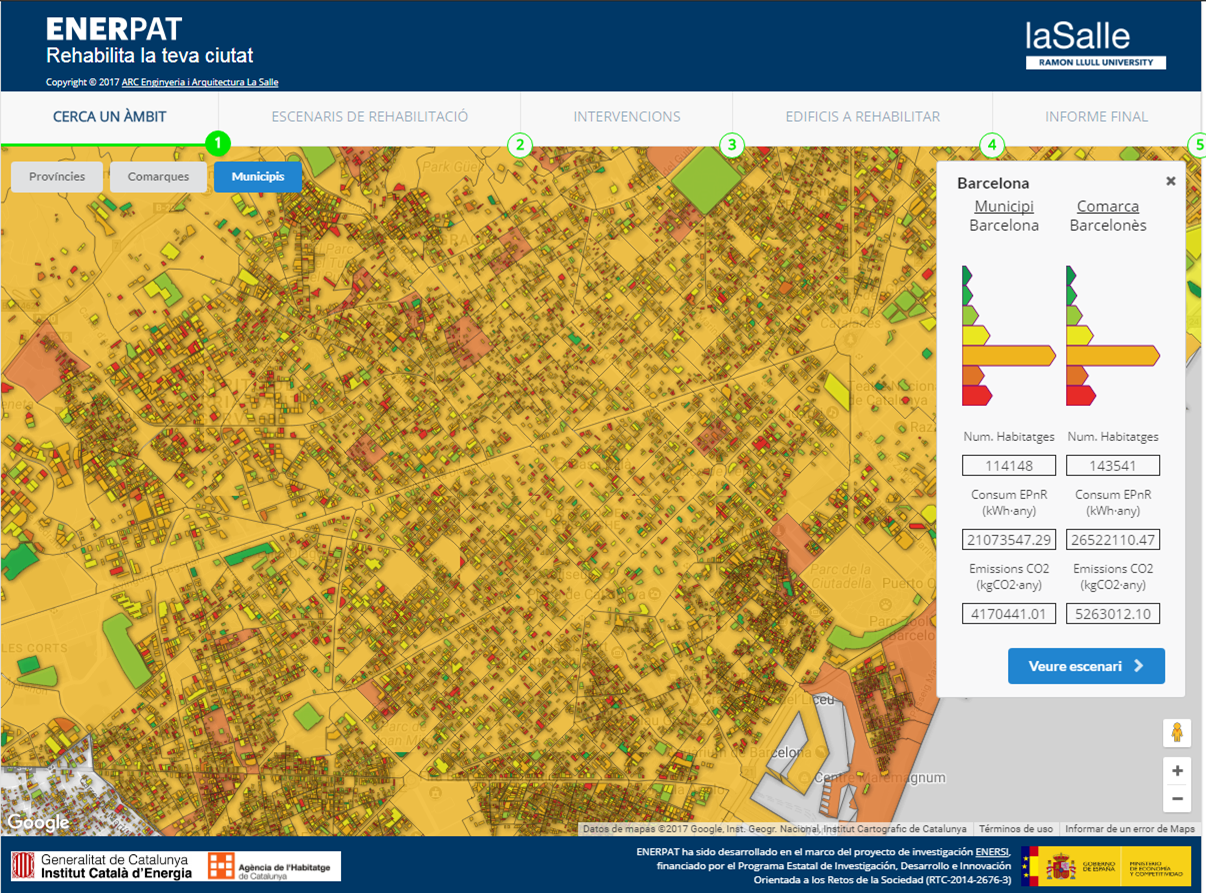
Task: Click municipi Emissions CO2 value 4170441.01
Action: click(x=1009, y=613)
